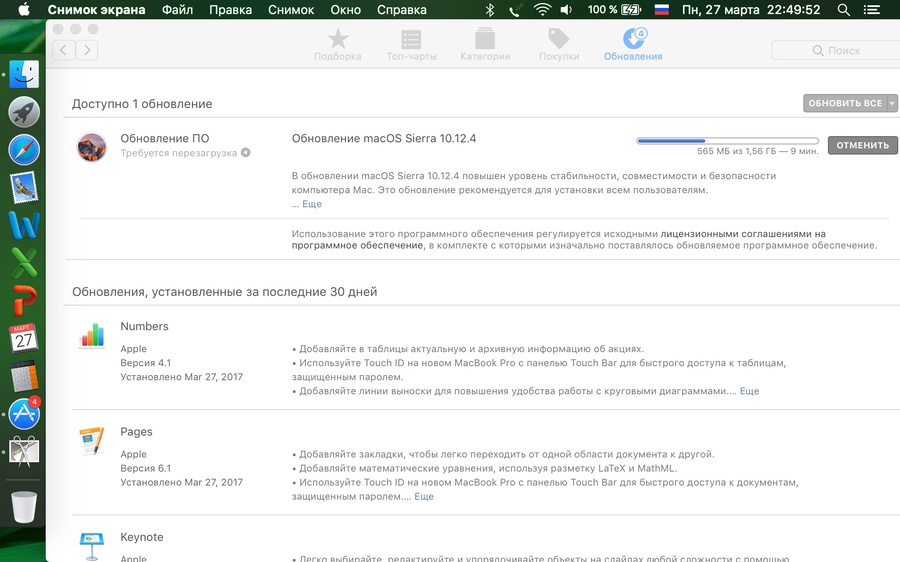Open the Топ-чарты tab
The image size is (900, 562).
point(412,45)
